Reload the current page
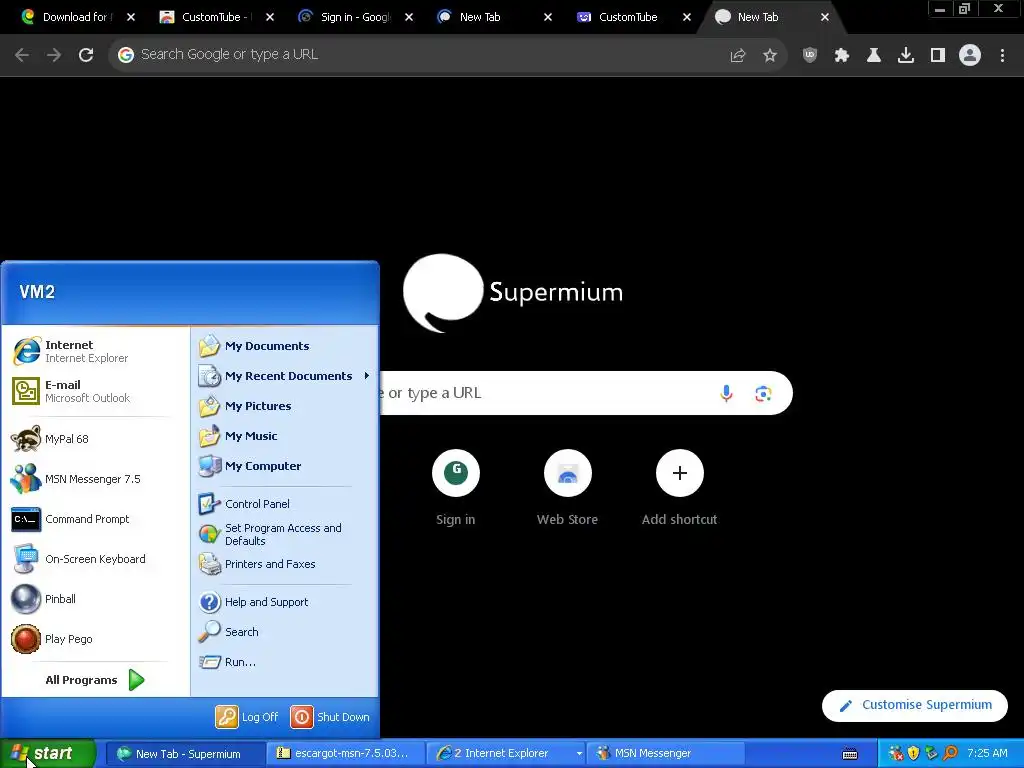This screenshot has width=1024, height=768. click(86, 55)
